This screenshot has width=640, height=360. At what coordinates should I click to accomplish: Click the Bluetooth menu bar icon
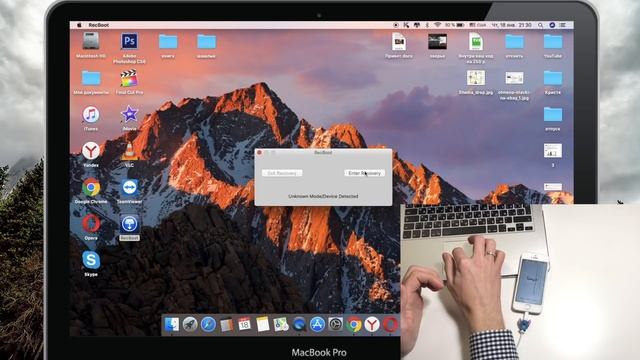(x=427, y=25)
